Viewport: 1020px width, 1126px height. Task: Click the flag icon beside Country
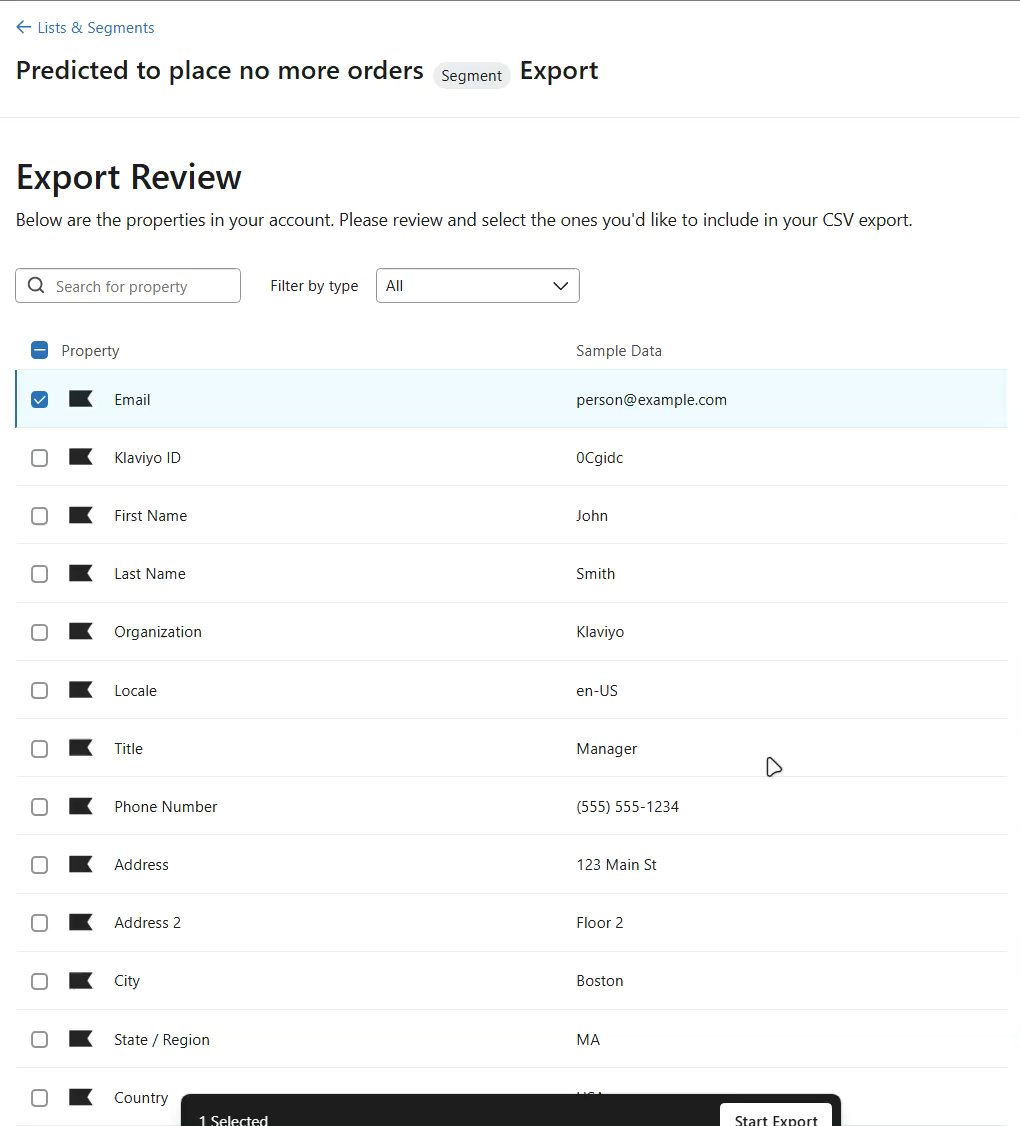(x=80, y=1097)
